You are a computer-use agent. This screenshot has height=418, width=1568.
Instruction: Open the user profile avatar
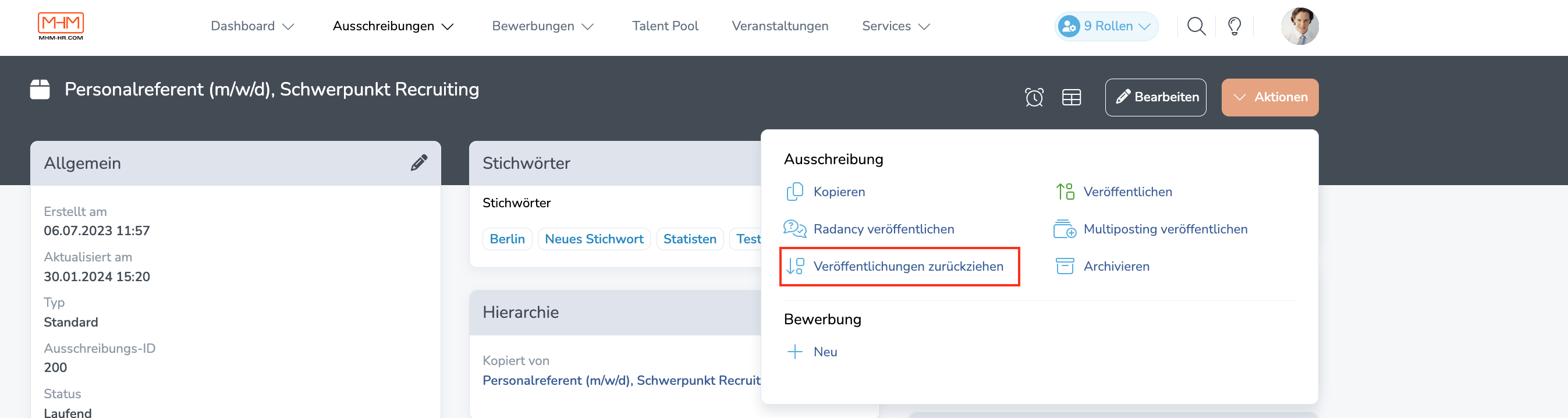coord(1300,26)
